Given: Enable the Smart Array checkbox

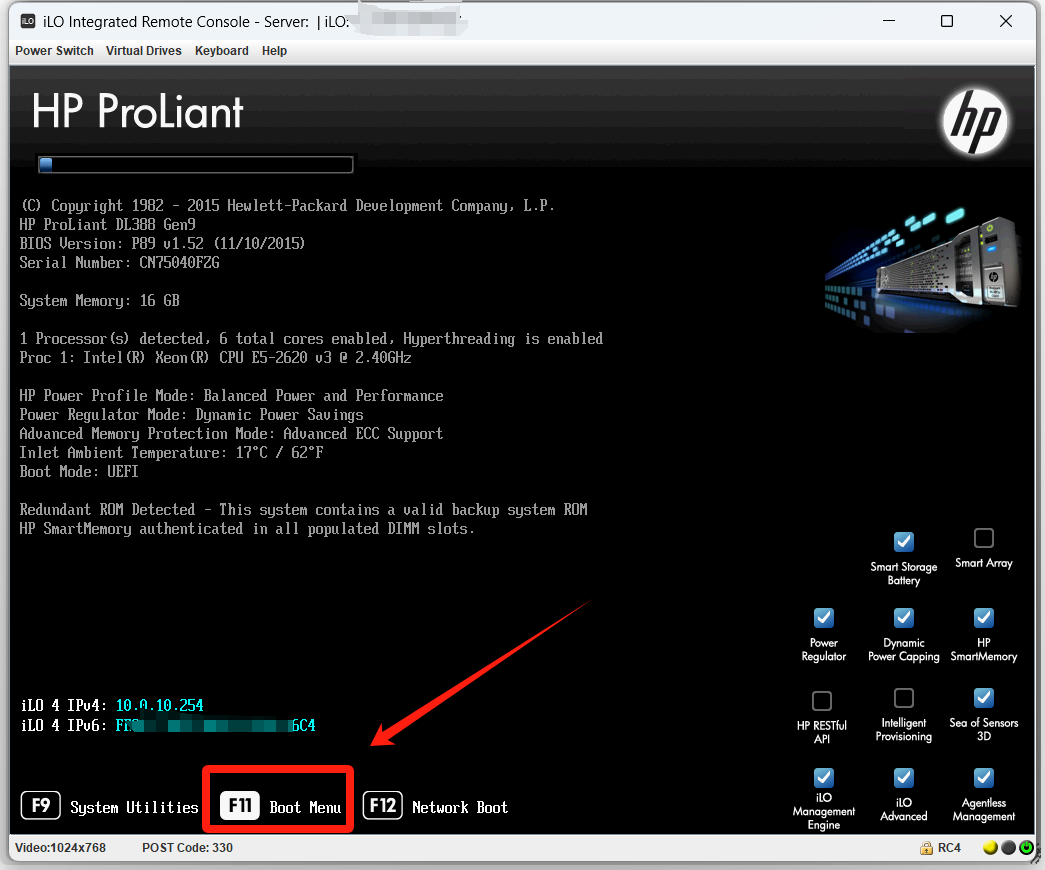Looking at the screenshot, I should click(983, 539).
